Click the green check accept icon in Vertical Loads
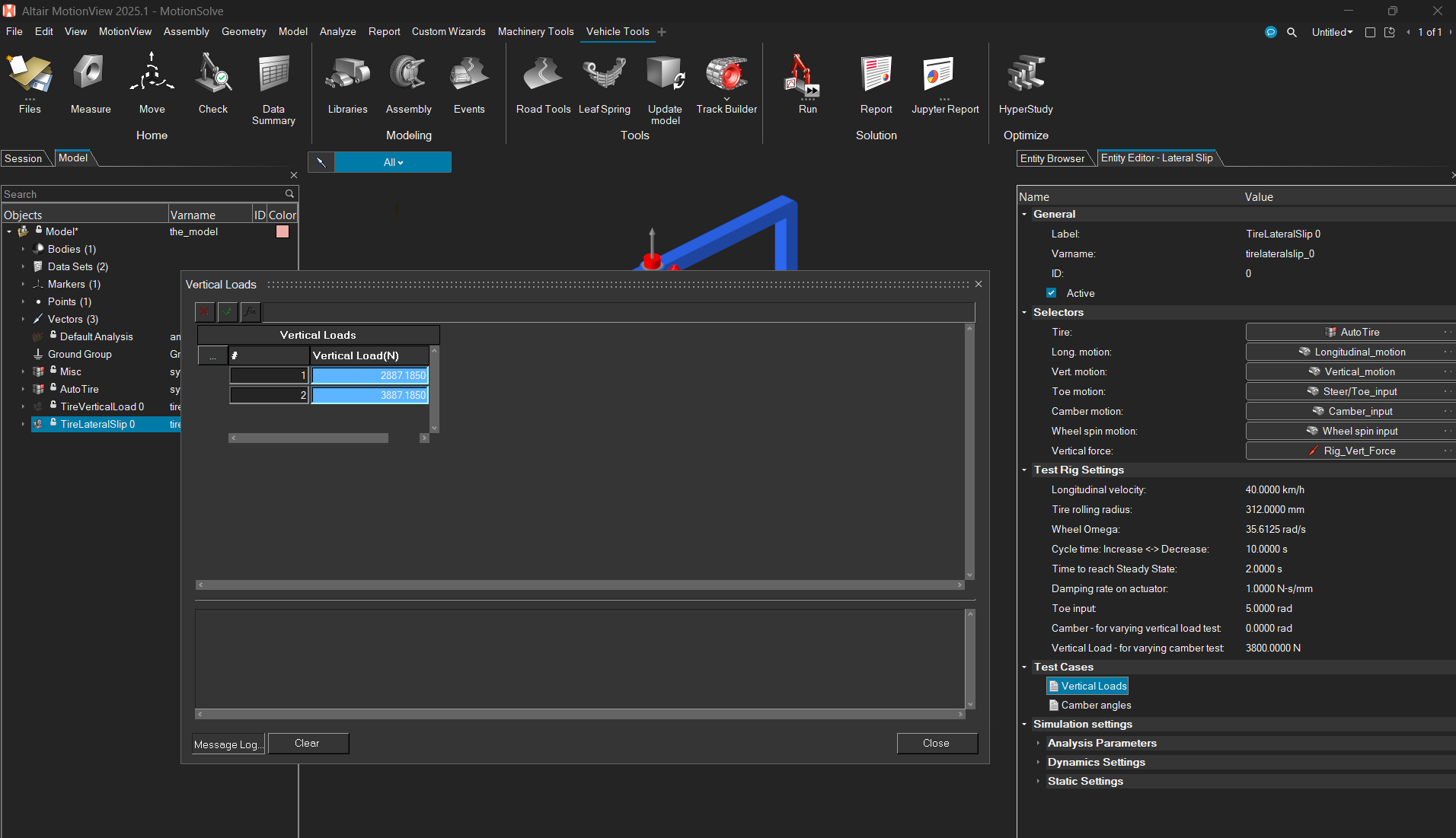The image size is (1456, 838). 227,311
